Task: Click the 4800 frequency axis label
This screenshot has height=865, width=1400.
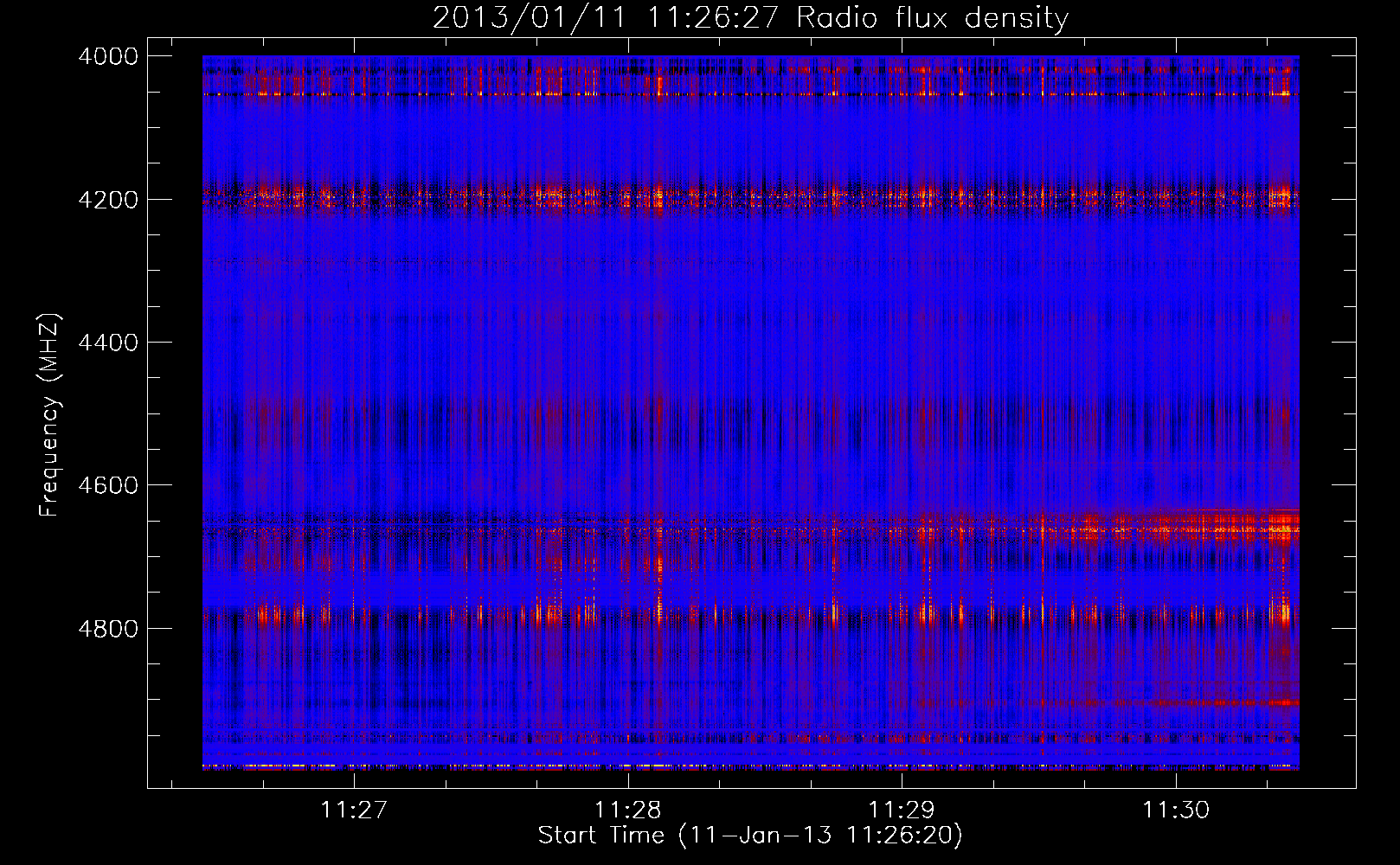Action: click(107, 628)
